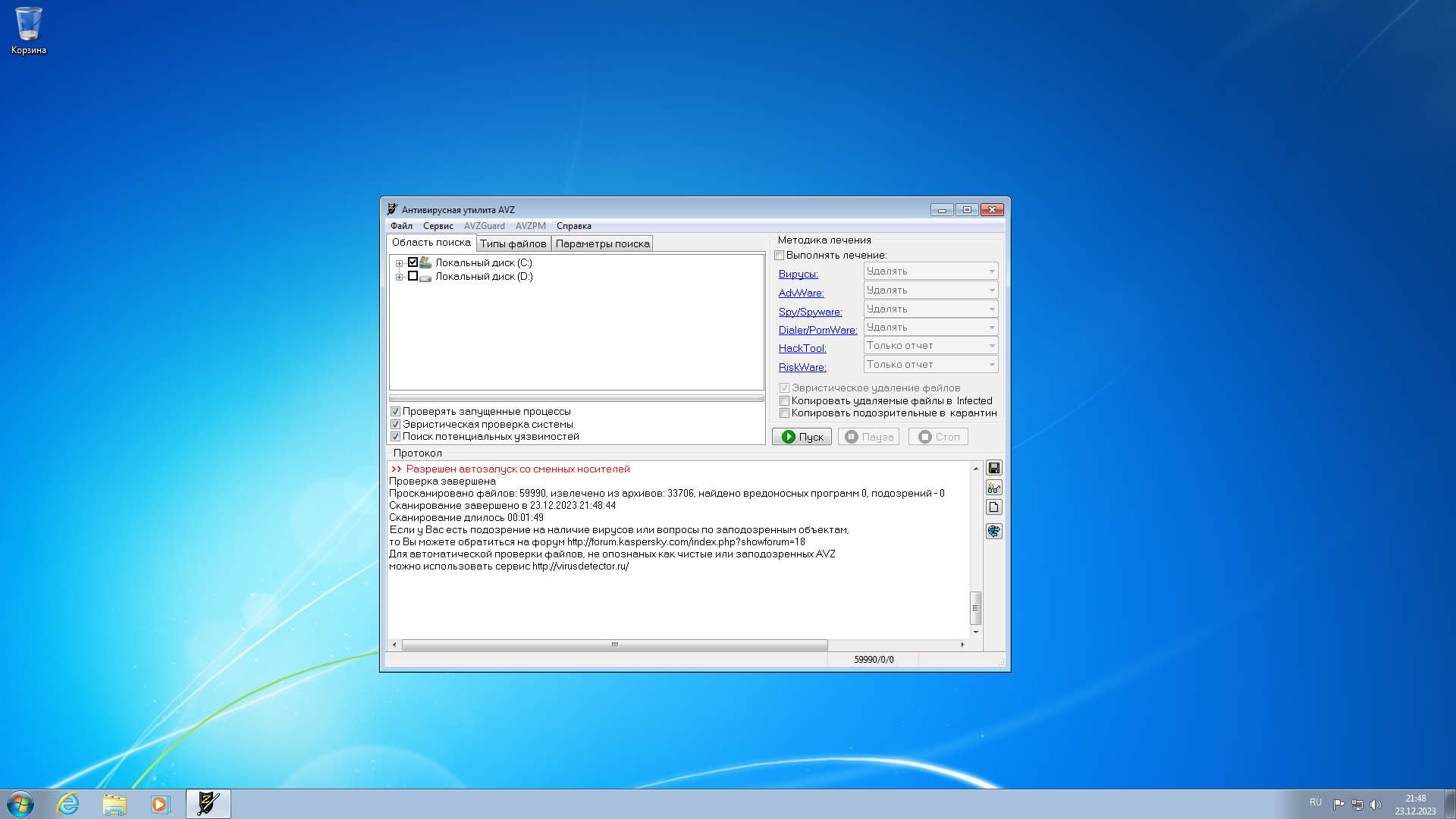Open Windows Media Player taskbar icon
Screen dimensions: 1456x819
coord(160,804)
